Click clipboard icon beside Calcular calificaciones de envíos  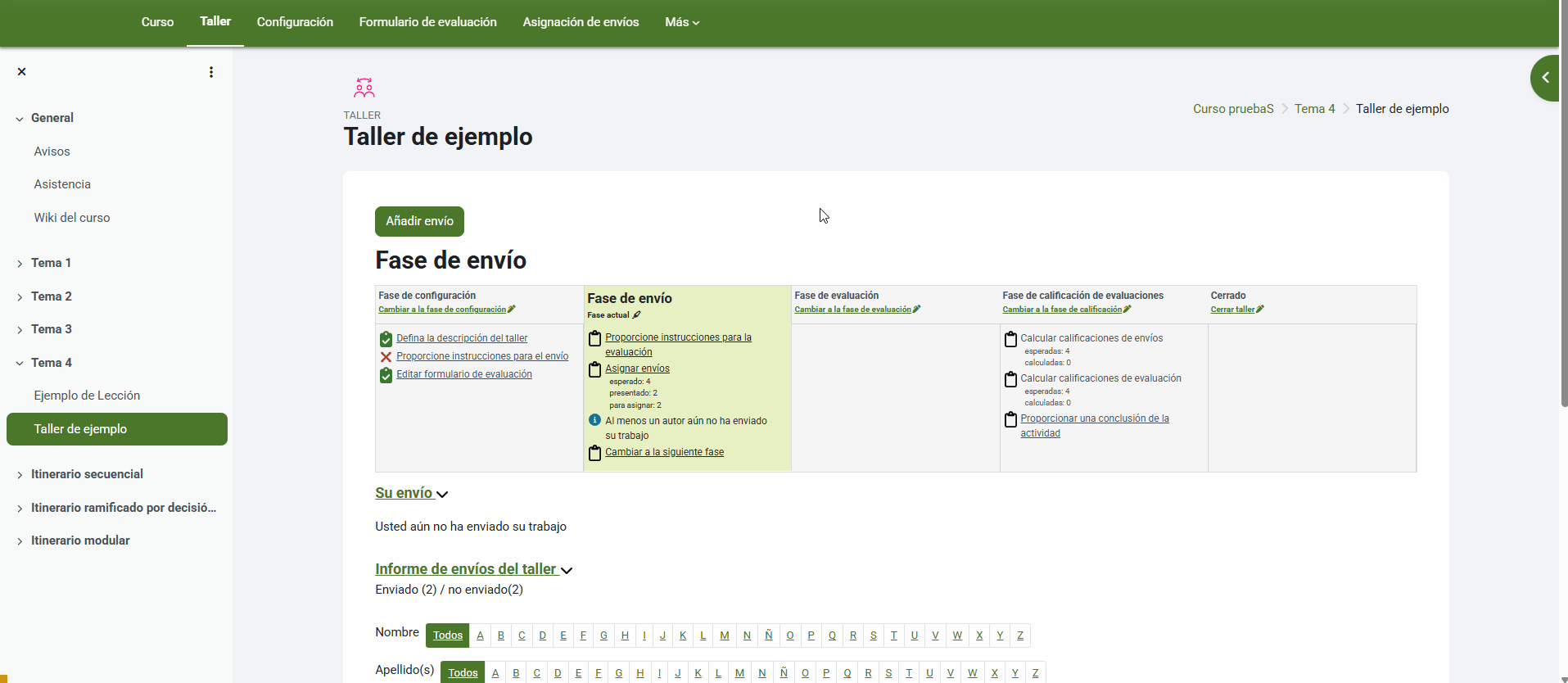click(1010, 339)
